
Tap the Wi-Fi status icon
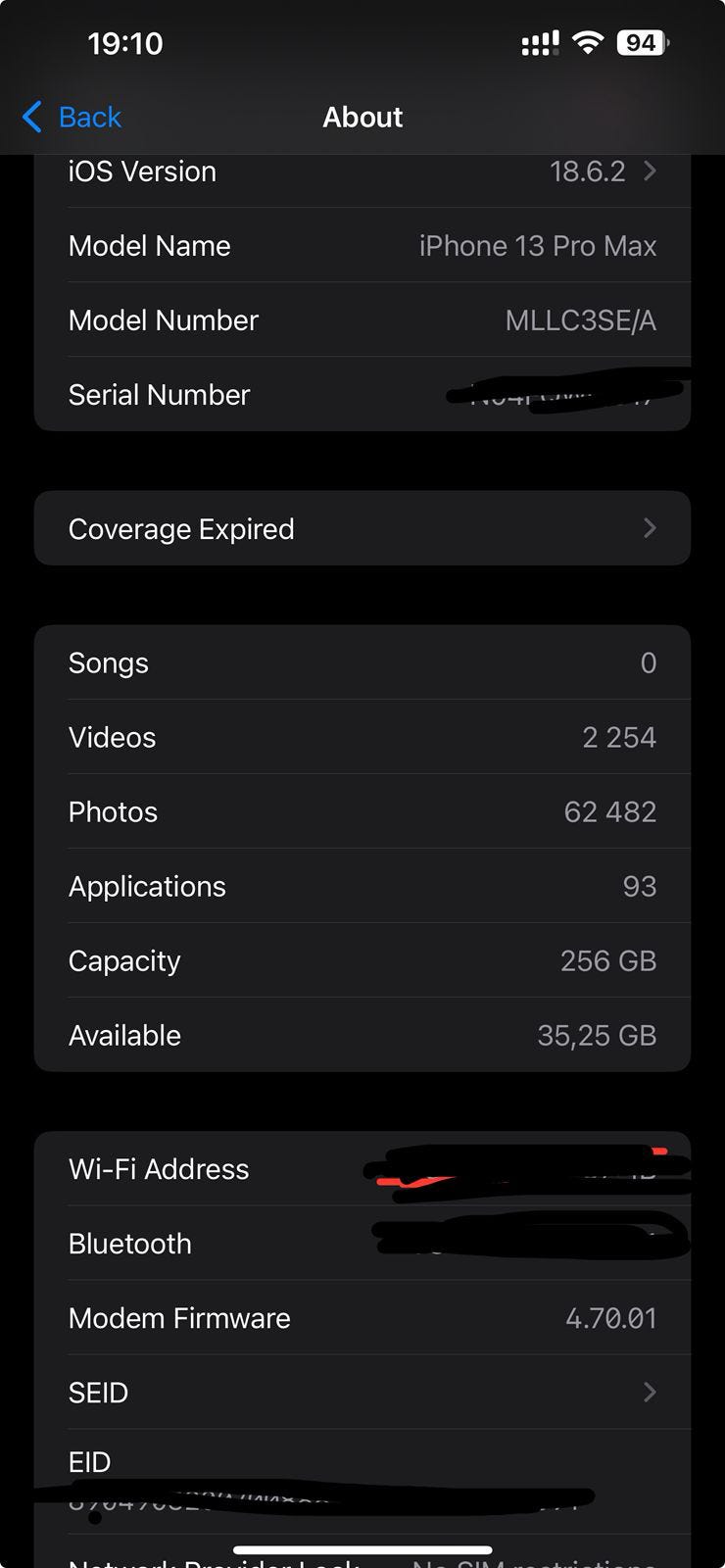point(587,42)
